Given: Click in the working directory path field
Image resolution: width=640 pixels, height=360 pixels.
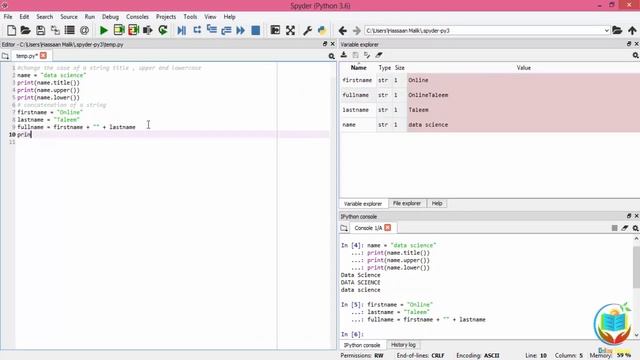Looking at the screenshot, I should click(x=484, y=31).
